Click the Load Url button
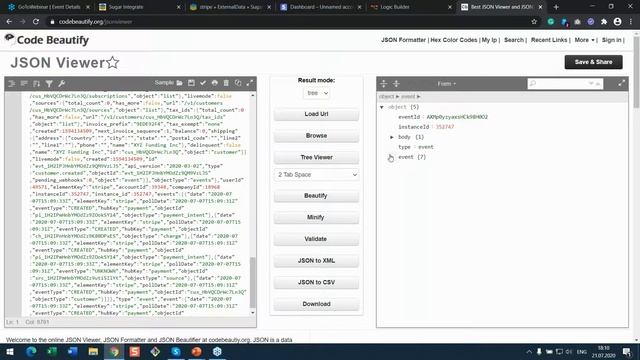This screenshot has width=640, height=360. click(x=316, y=114)
